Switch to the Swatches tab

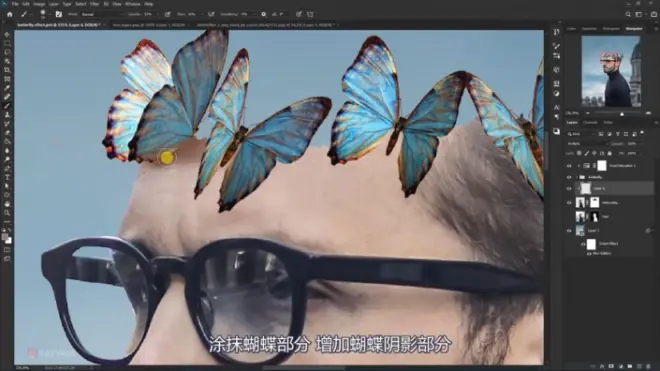click(x=589, y=29)
